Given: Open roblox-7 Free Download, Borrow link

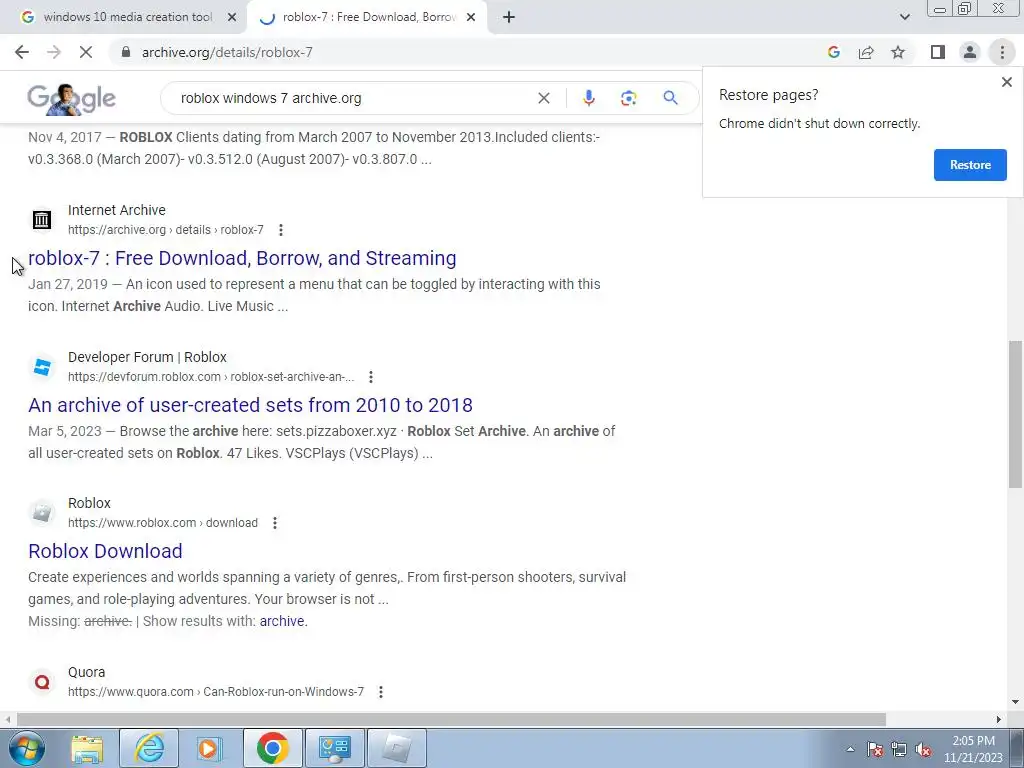Looking at the screenshot, I should 242,258.
